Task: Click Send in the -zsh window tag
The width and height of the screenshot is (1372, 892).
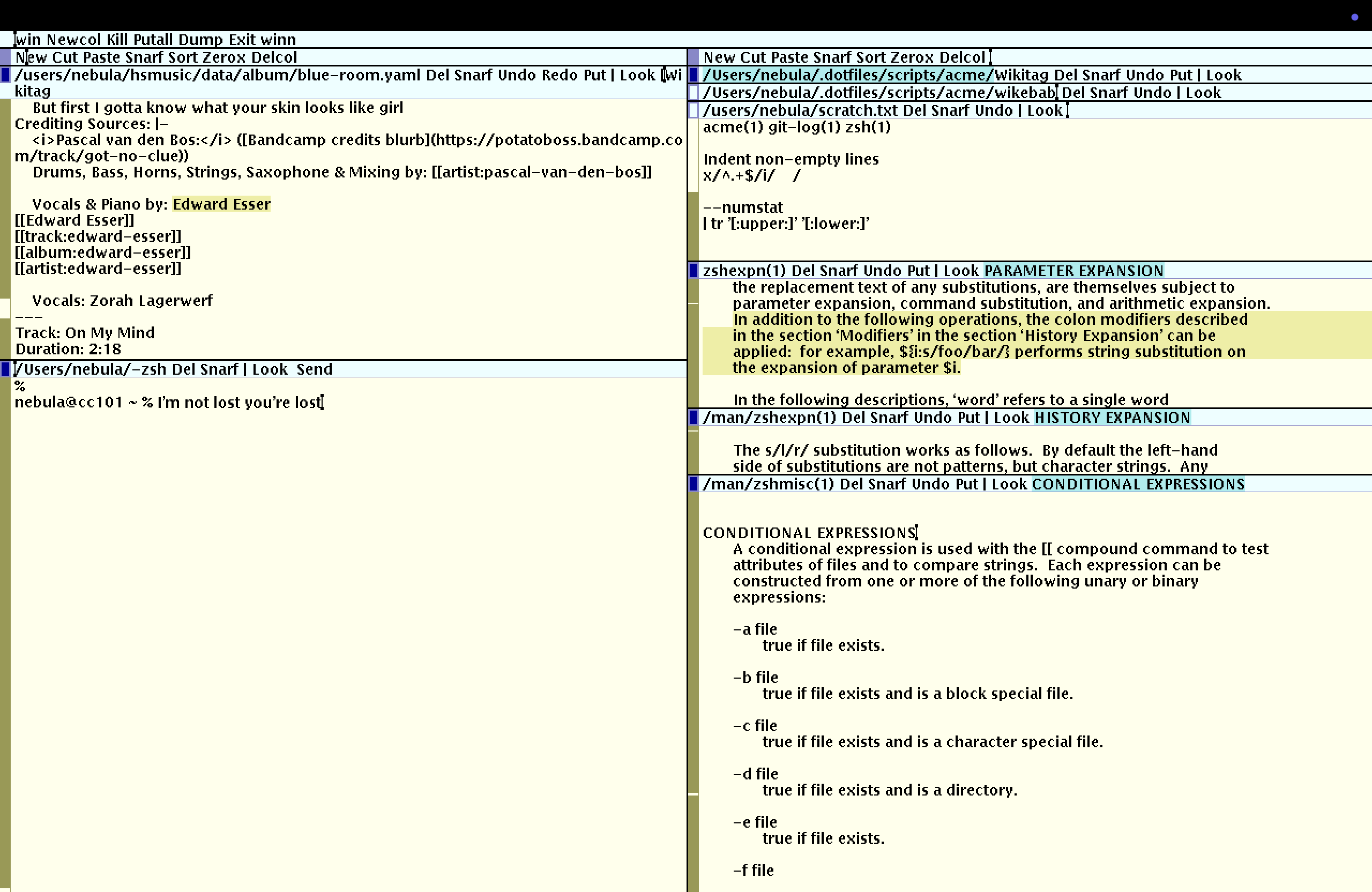Action: [x=314, y=369]
